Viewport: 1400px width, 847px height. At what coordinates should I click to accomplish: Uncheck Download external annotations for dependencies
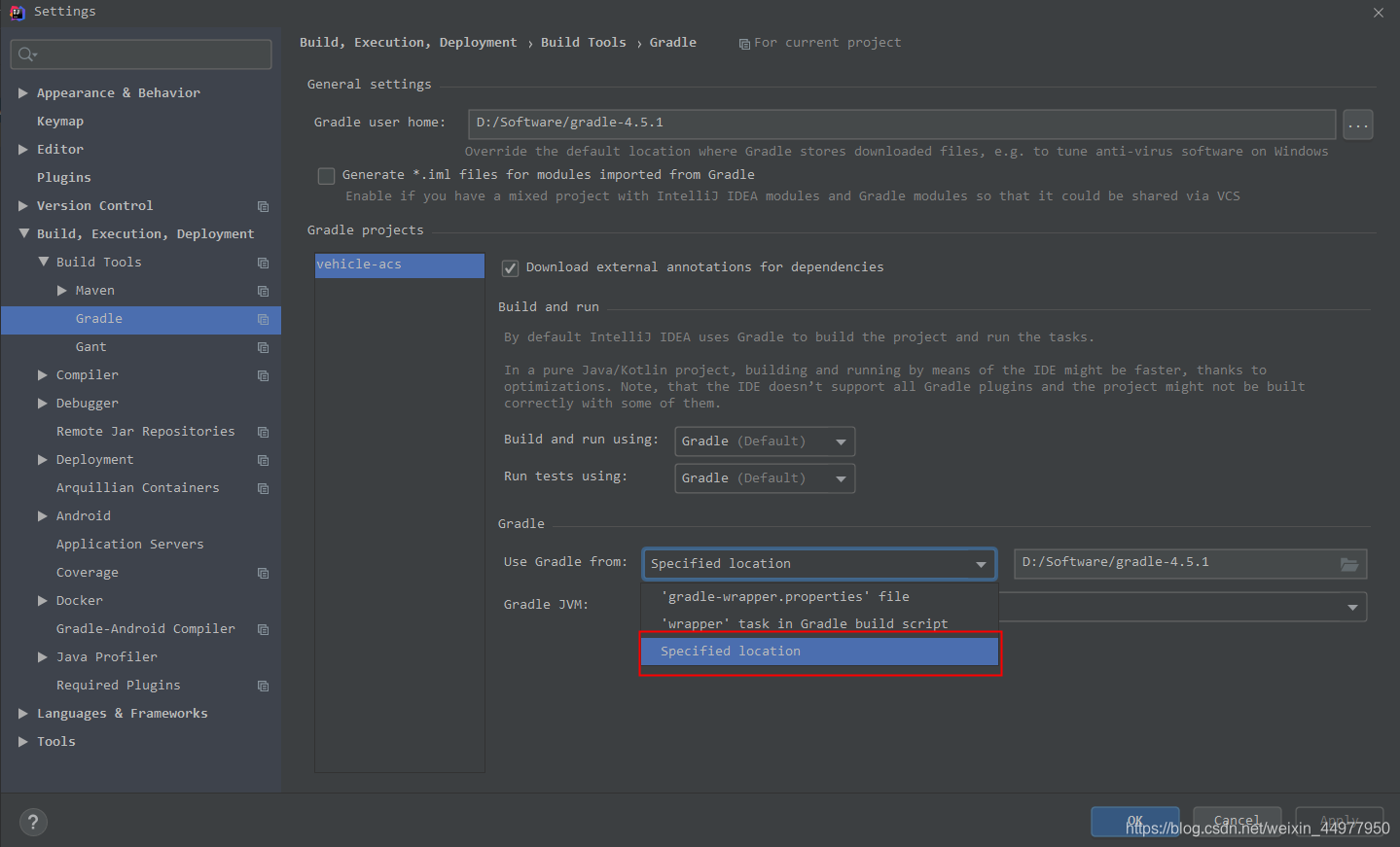pyautogui.click(x=510, y=268)
